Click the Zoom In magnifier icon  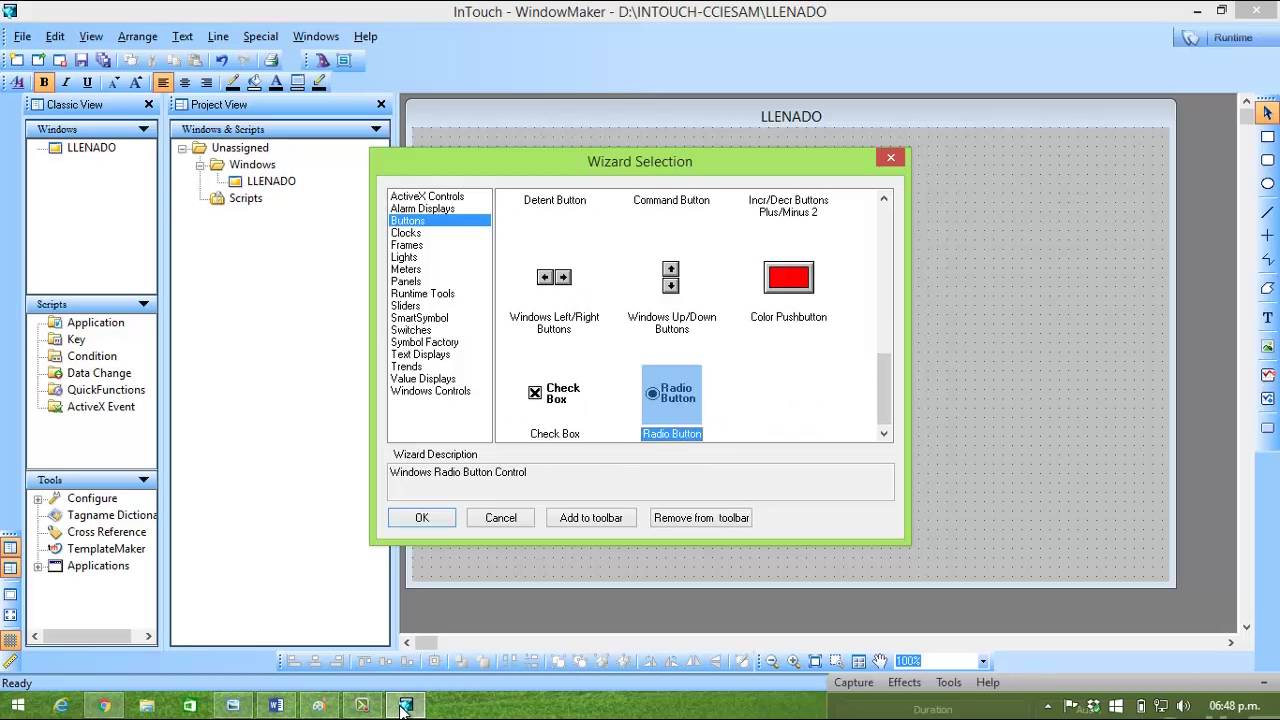793,661
